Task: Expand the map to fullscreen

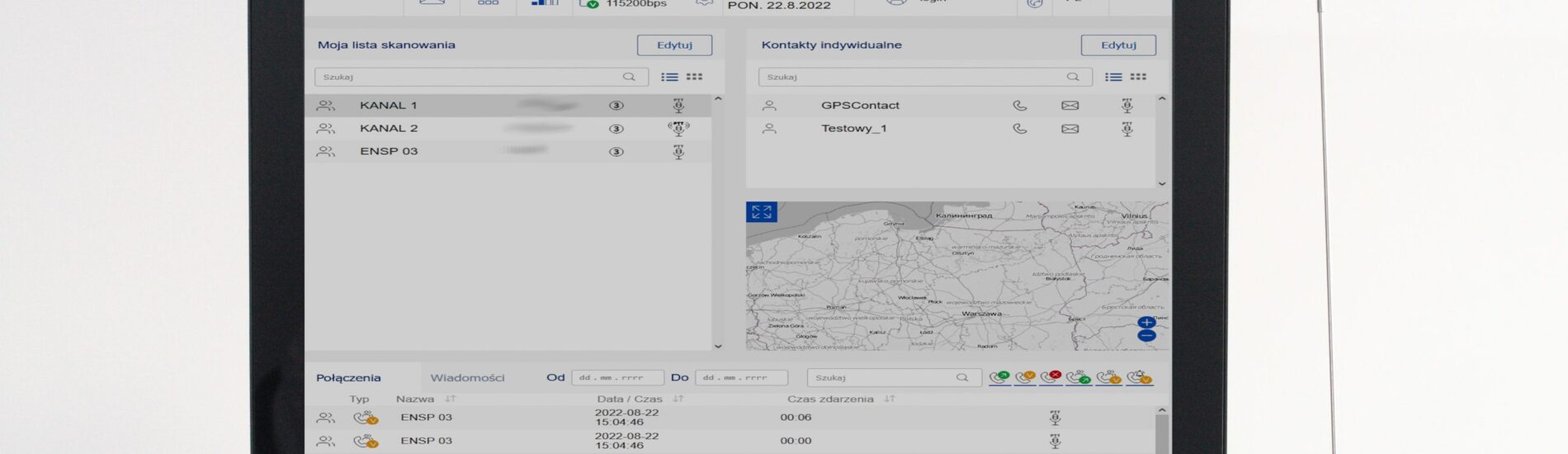Action: (x=761, y=212)
